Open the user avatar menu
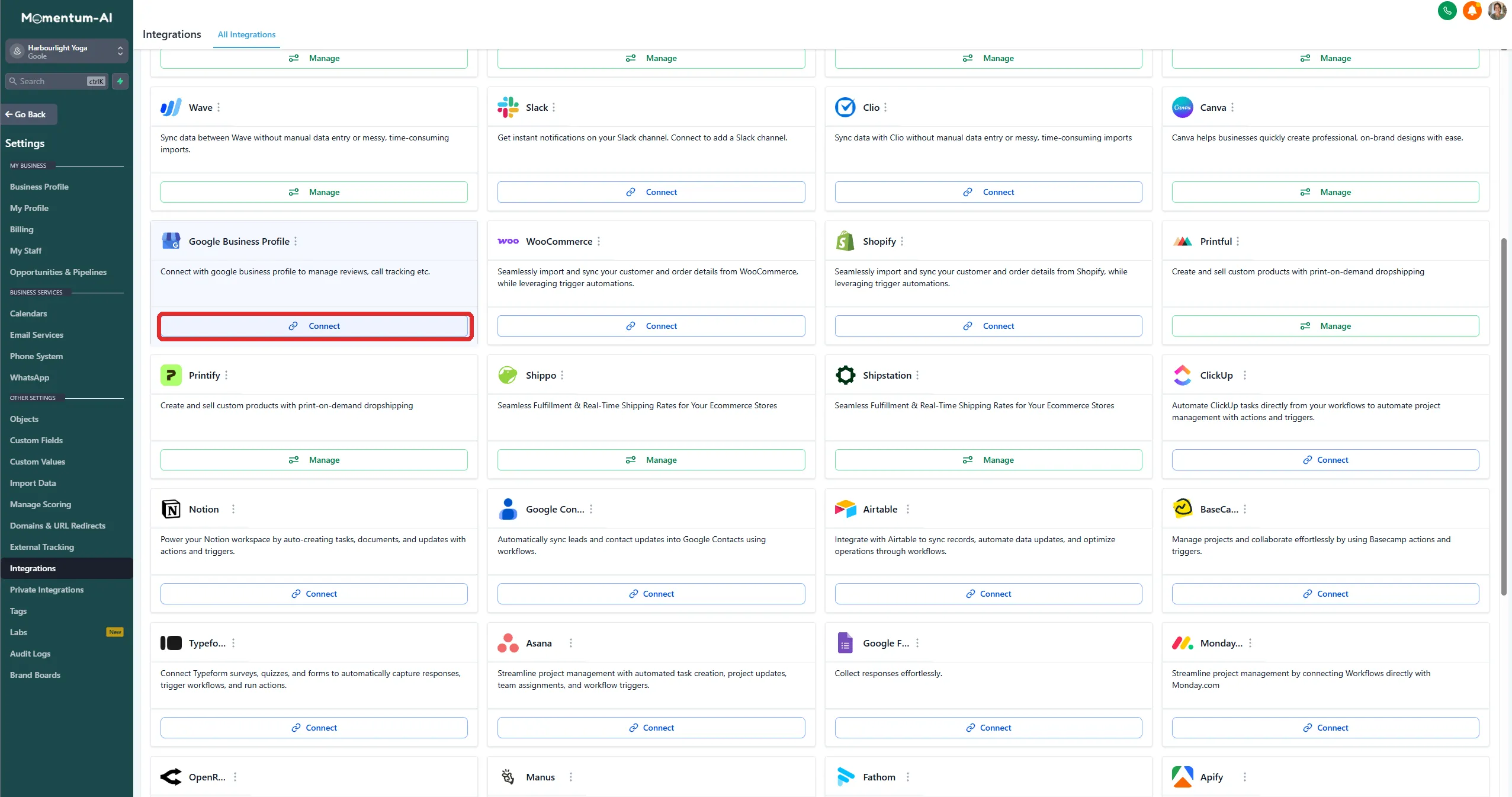The width and height of the screenshot is (1512, 797). [x=1497, y=11]
